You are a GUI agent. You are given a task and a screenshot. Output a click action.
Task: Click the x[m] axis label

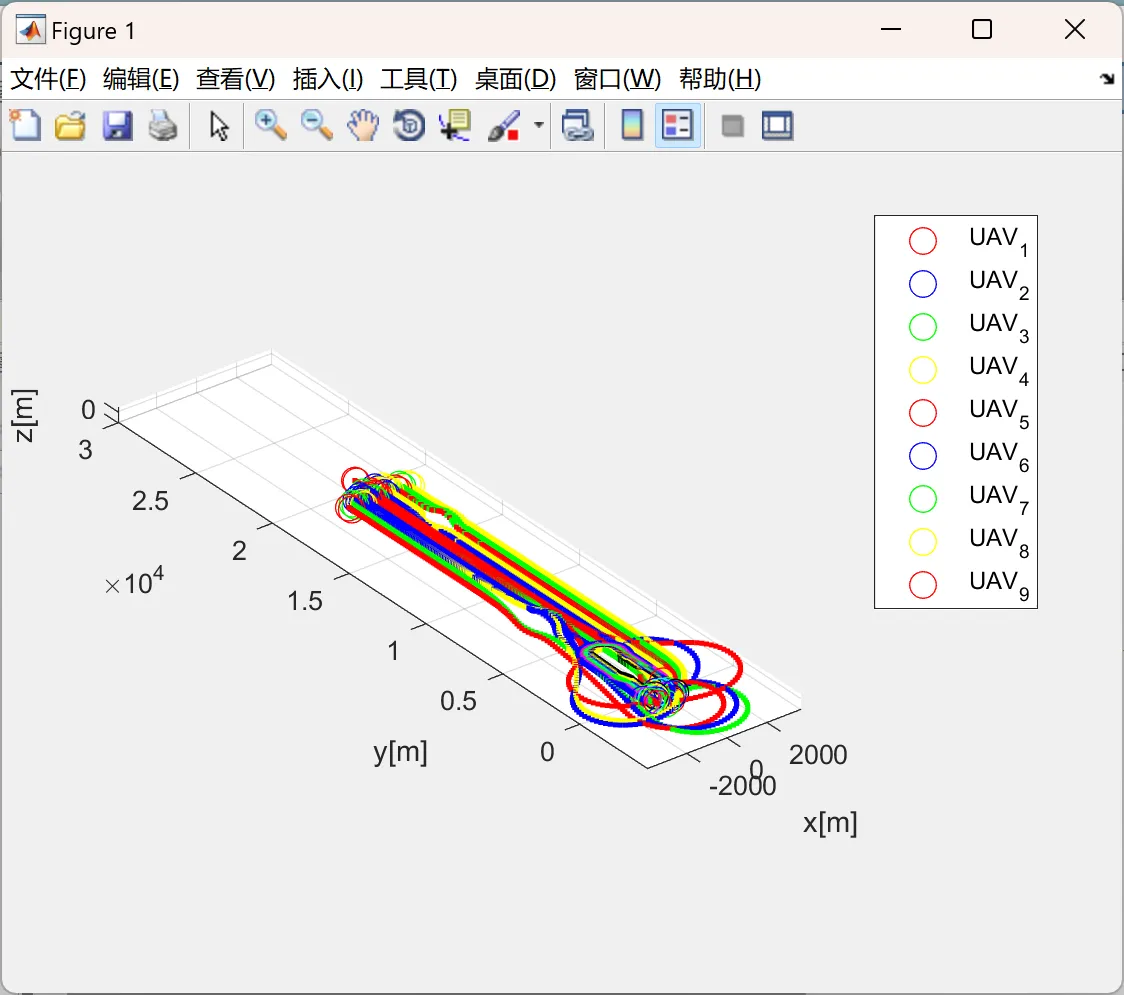[830, 822]
